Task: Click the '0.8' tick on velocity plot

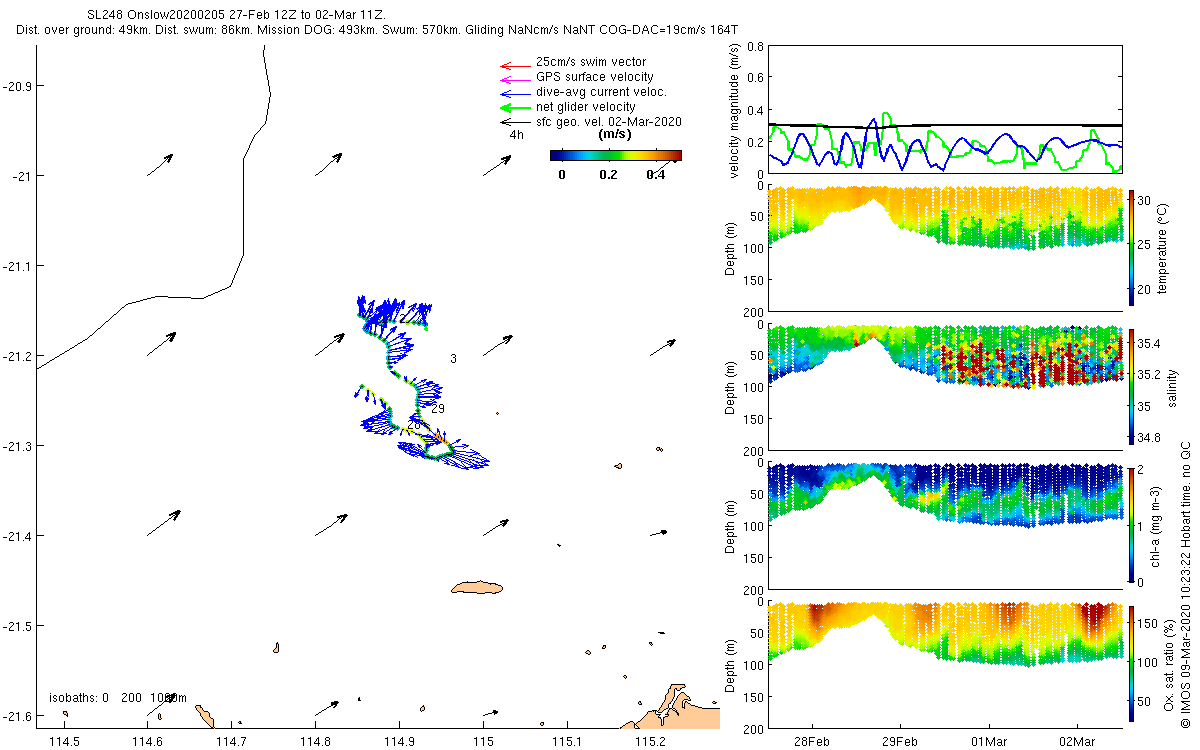Action: click(756, 47)
